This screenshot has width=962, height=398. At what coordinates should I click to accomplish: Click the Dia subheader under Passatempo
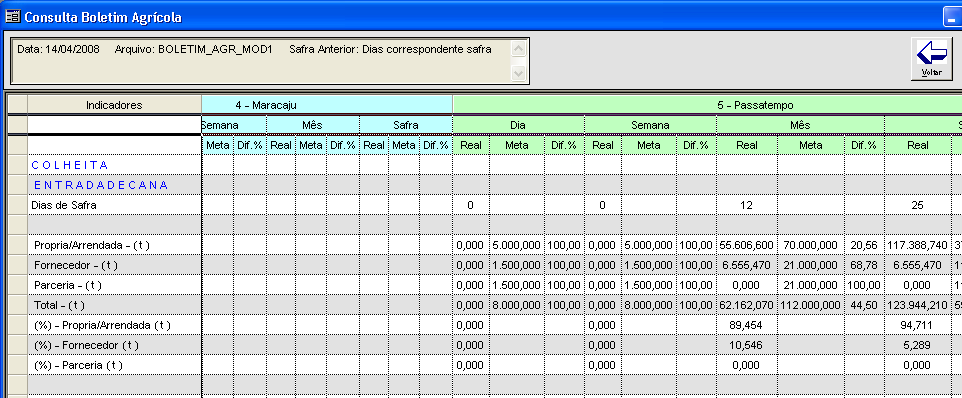(518, 125)
